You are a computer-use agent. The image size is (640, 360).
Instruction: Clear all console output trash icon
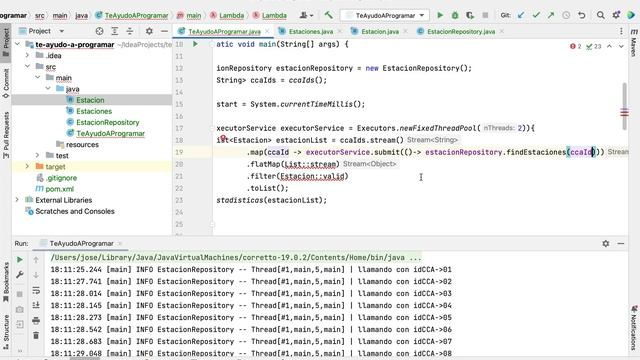(x=36, y=336)
